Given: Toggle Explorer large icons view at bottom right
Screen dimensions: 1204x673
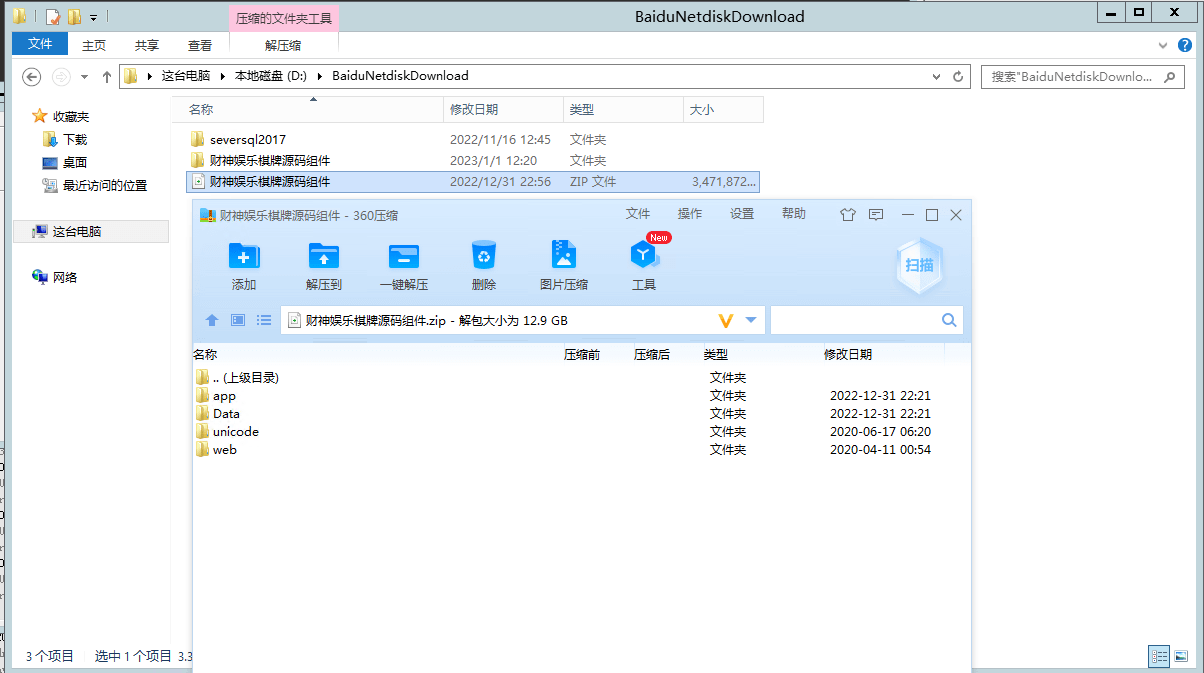Looking at the screenshot, I should click(x=1182, y=657).
